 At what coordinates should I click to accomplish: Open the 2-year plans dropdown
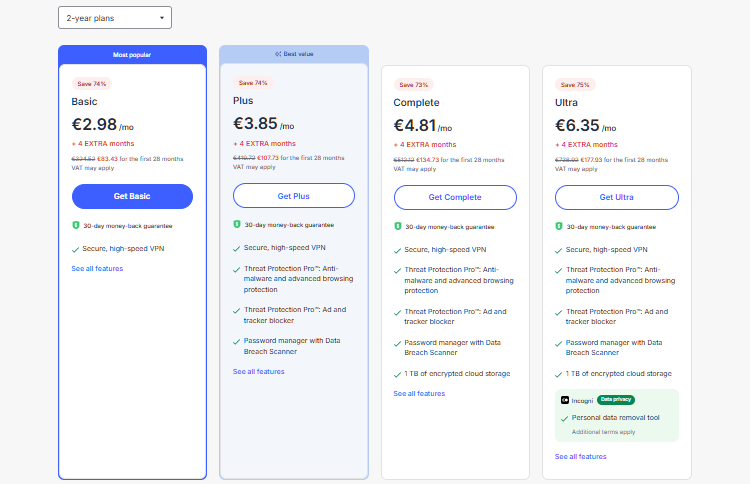[x=115, y=18]
